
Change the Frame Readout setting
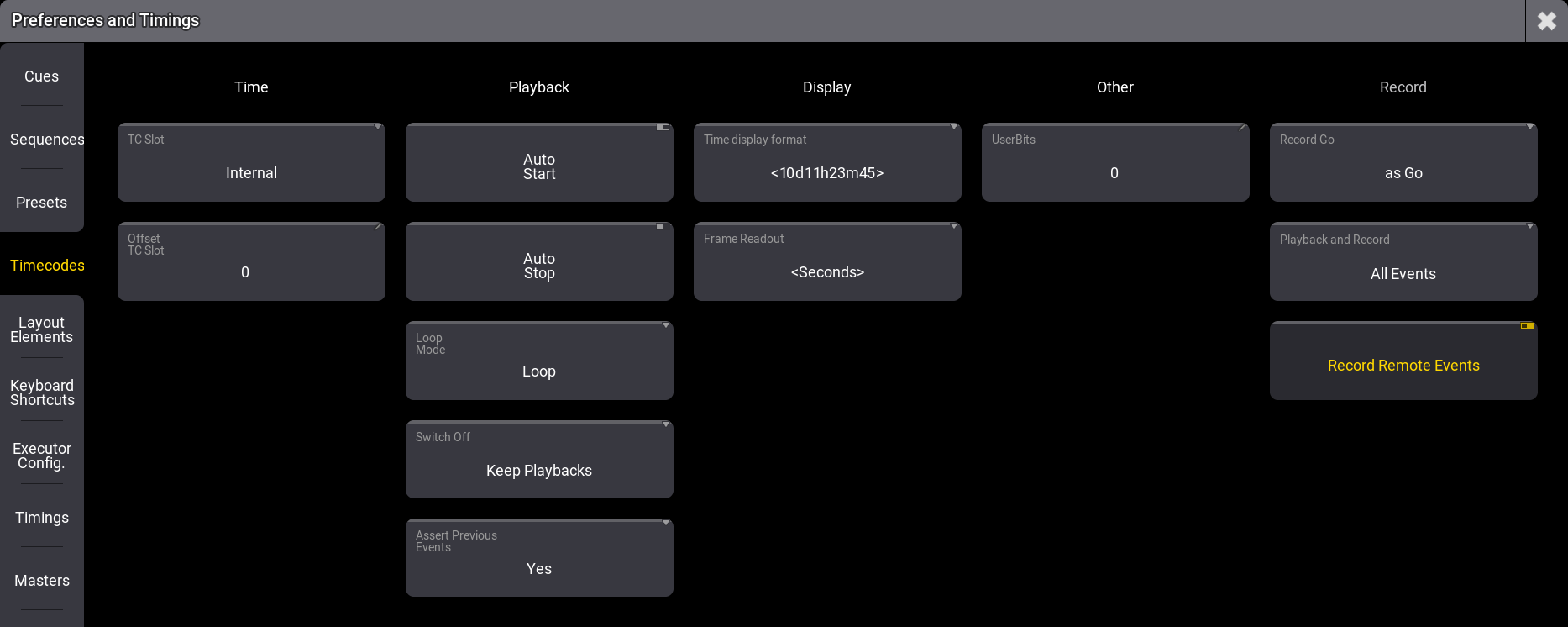click(826, 261)
